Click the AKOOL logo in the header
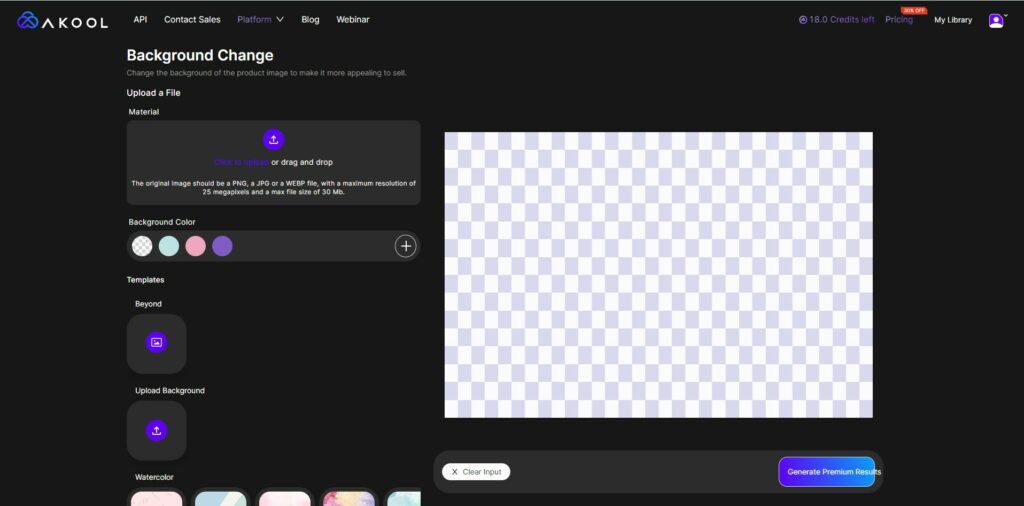 point(62,20)
